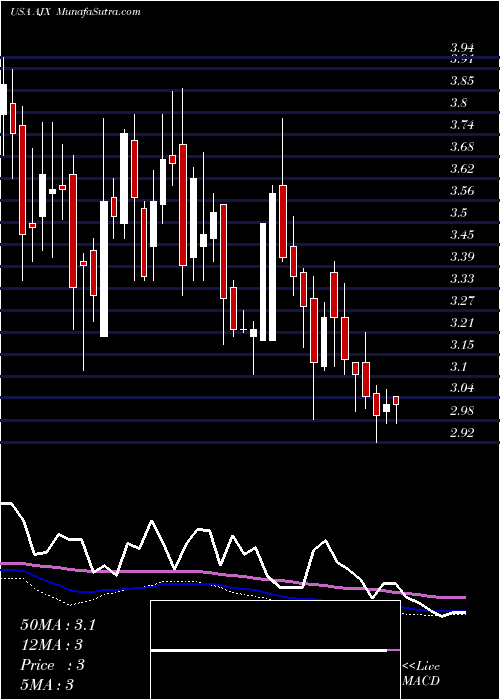Click the 3.1 price axis label
This screenshot has width=500, height=700.
tap(458, 367)
